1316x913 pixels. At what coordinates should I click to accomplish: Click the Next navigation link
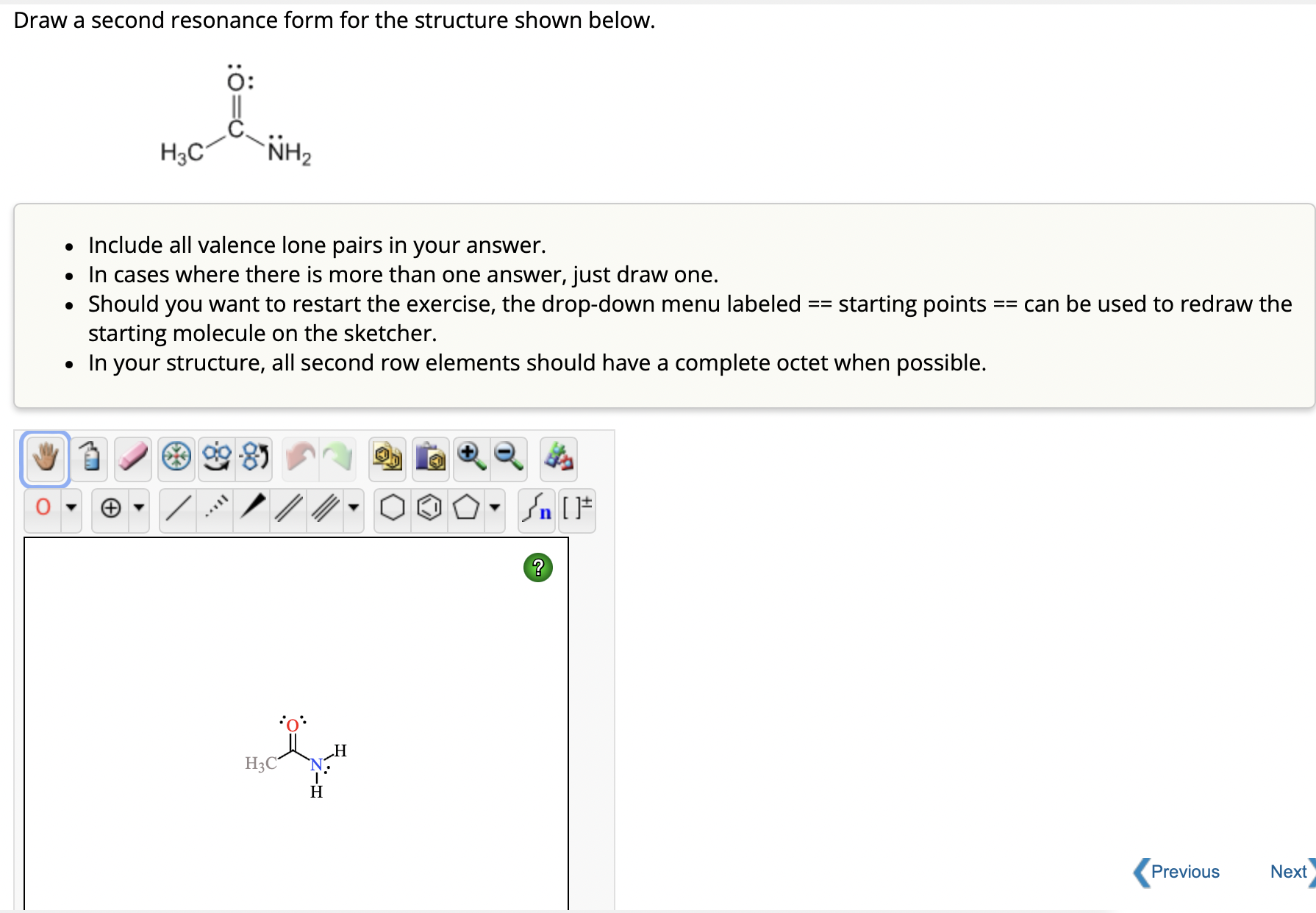[1289, 872]
